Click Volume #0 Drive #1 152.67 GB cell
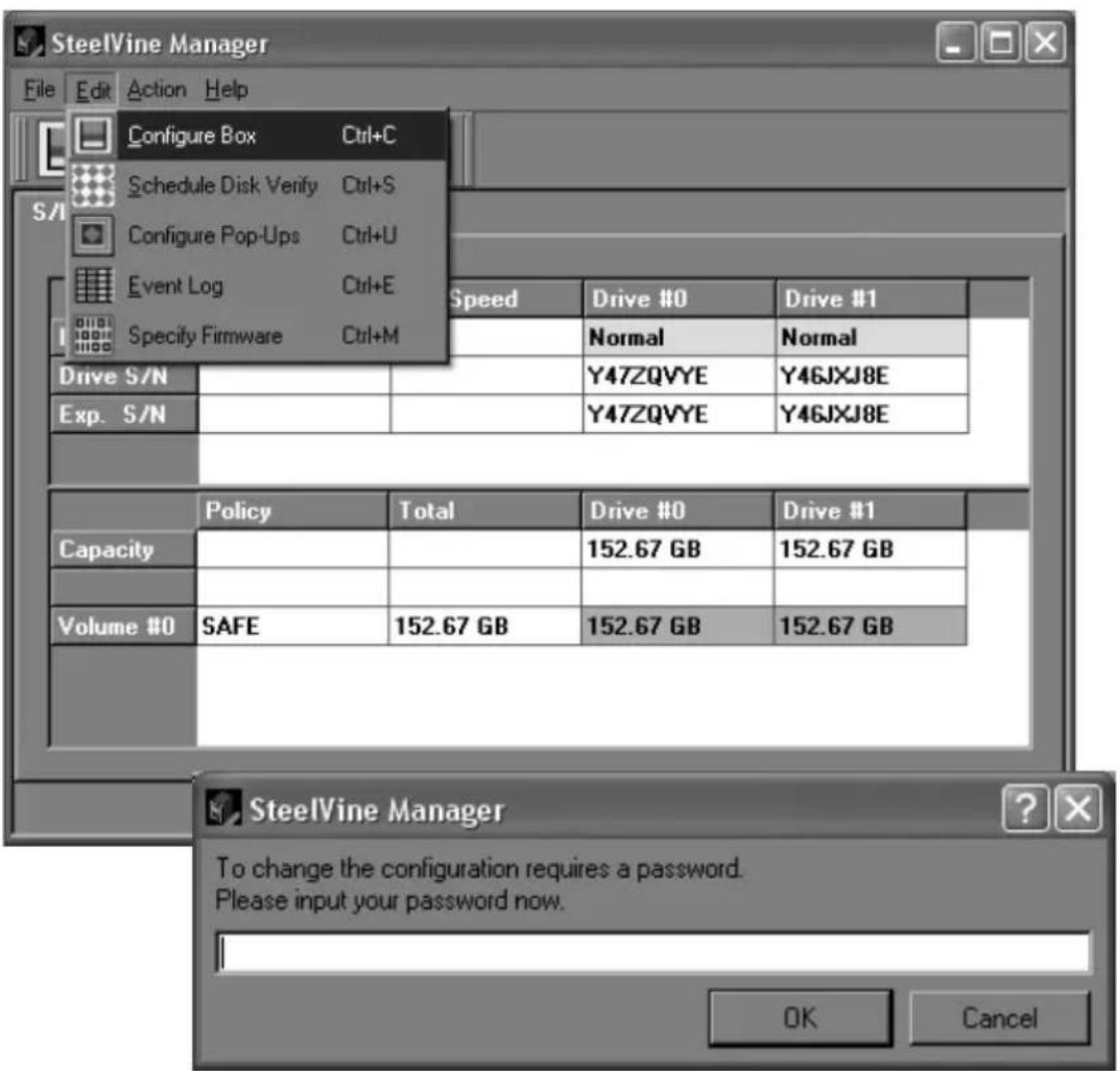This screenshot has height=1071, width=1120. [869, 626]
